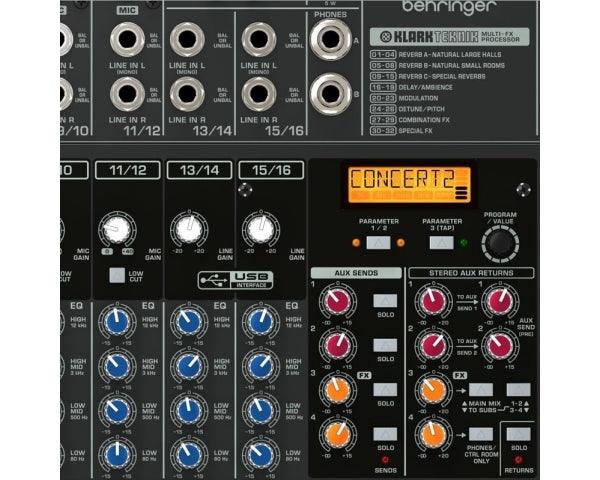Viewport: 600px width, 480px height.
Task: Toggle the SOLO button for aux send 1
Action: click(x=385, y=301)
